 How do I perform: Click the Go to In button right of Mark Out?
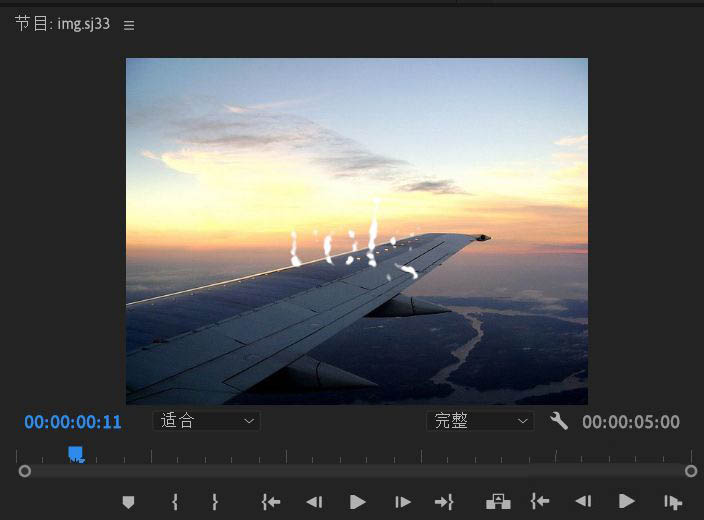[271, 502]
